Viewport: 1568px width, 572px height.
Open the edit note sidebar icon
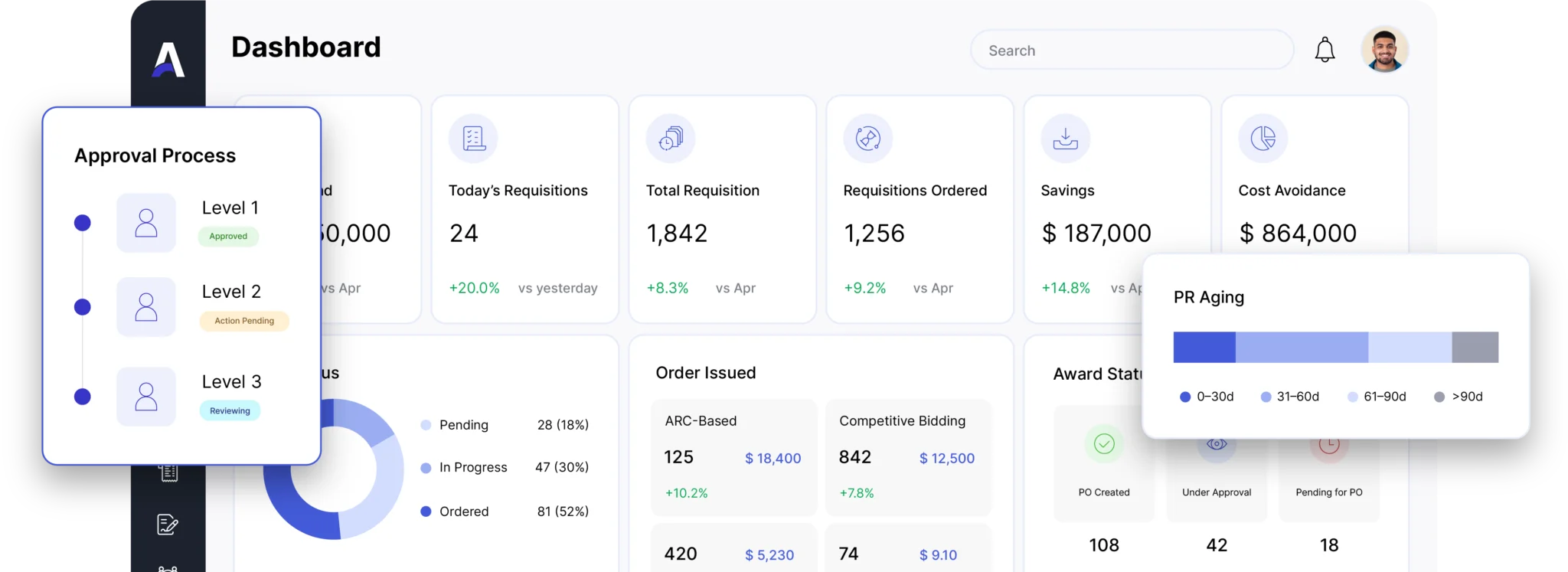click(168, 525)
